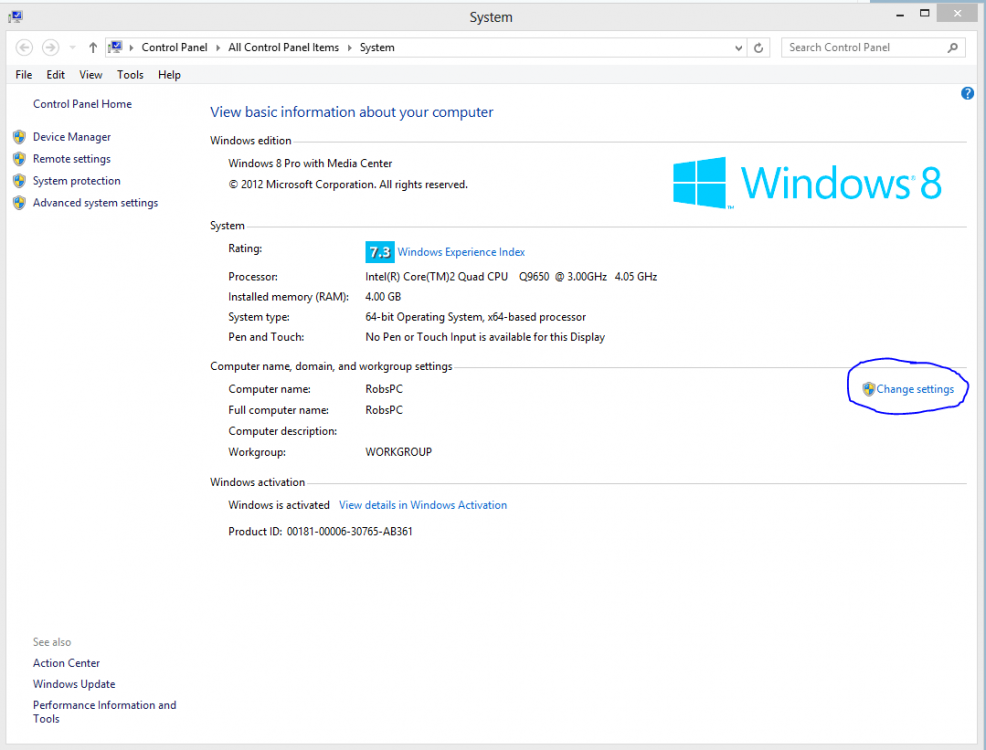The image size is (986, 750).
Task: Go up one level with Up arrow
Action: pyautogui.click(x=93, y=47)
